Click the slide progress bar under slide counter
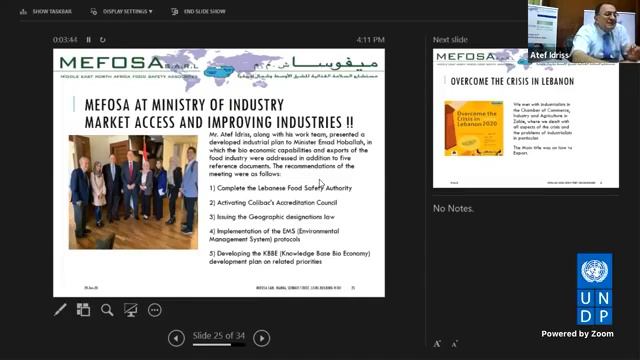The image size is (640, 360). pos(219,344)
